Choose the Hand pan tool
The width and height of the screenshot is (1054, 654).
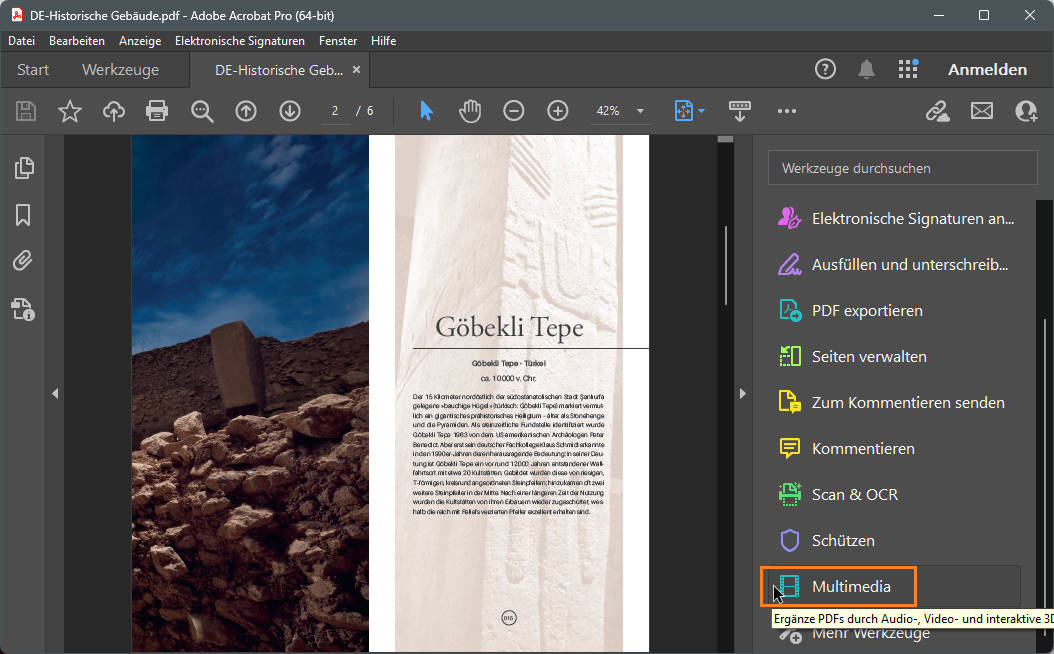point(470,111)
